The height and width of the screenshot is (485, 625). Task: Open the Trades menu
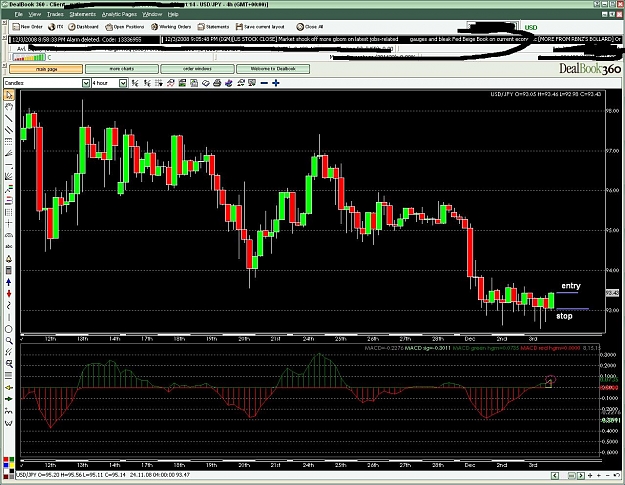[x=55, y=14]
